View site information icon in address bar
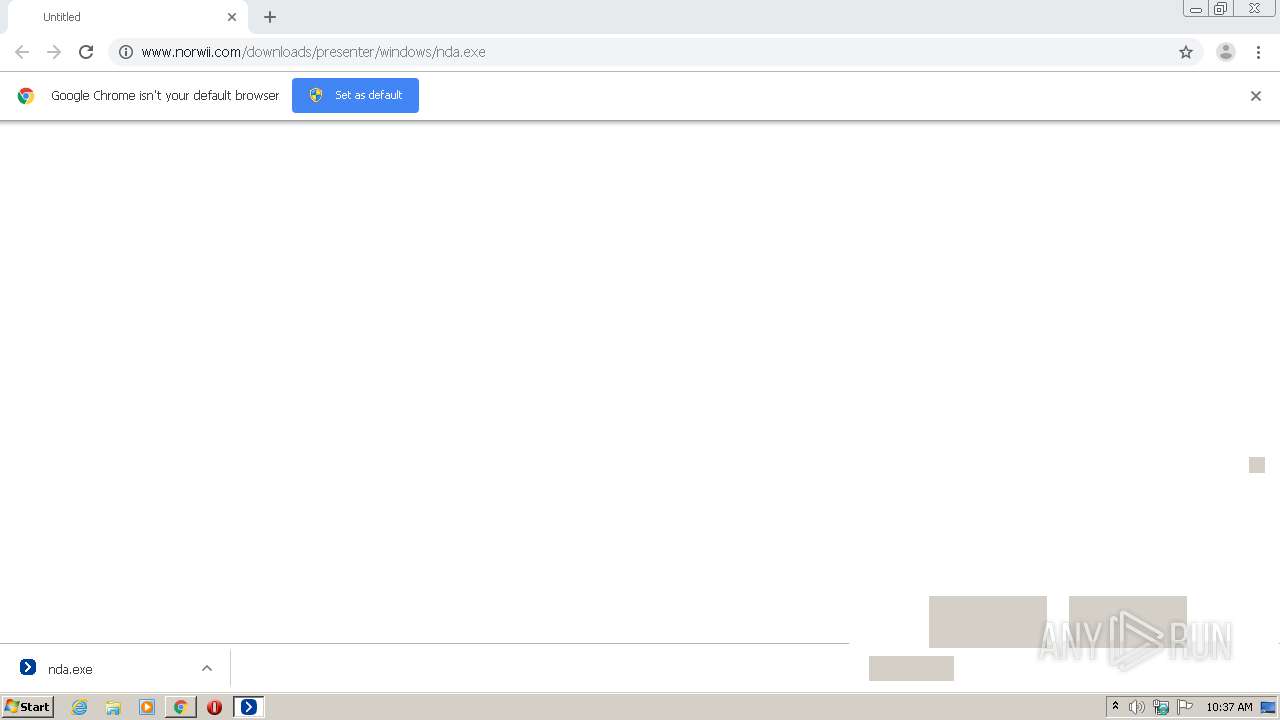Screen dimensions: 1280x720 (x=126, y=52)
